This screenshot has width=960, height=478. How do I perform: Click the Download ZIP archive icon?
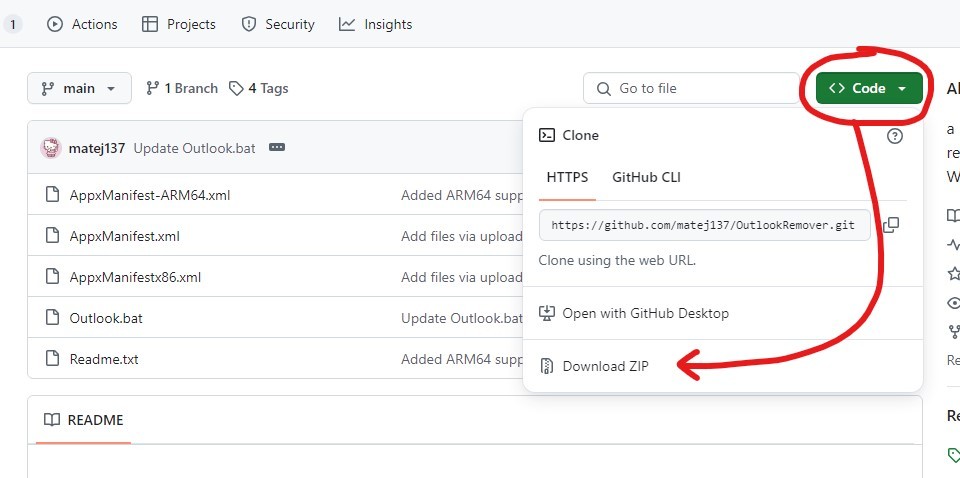click(x=546, y=366)
